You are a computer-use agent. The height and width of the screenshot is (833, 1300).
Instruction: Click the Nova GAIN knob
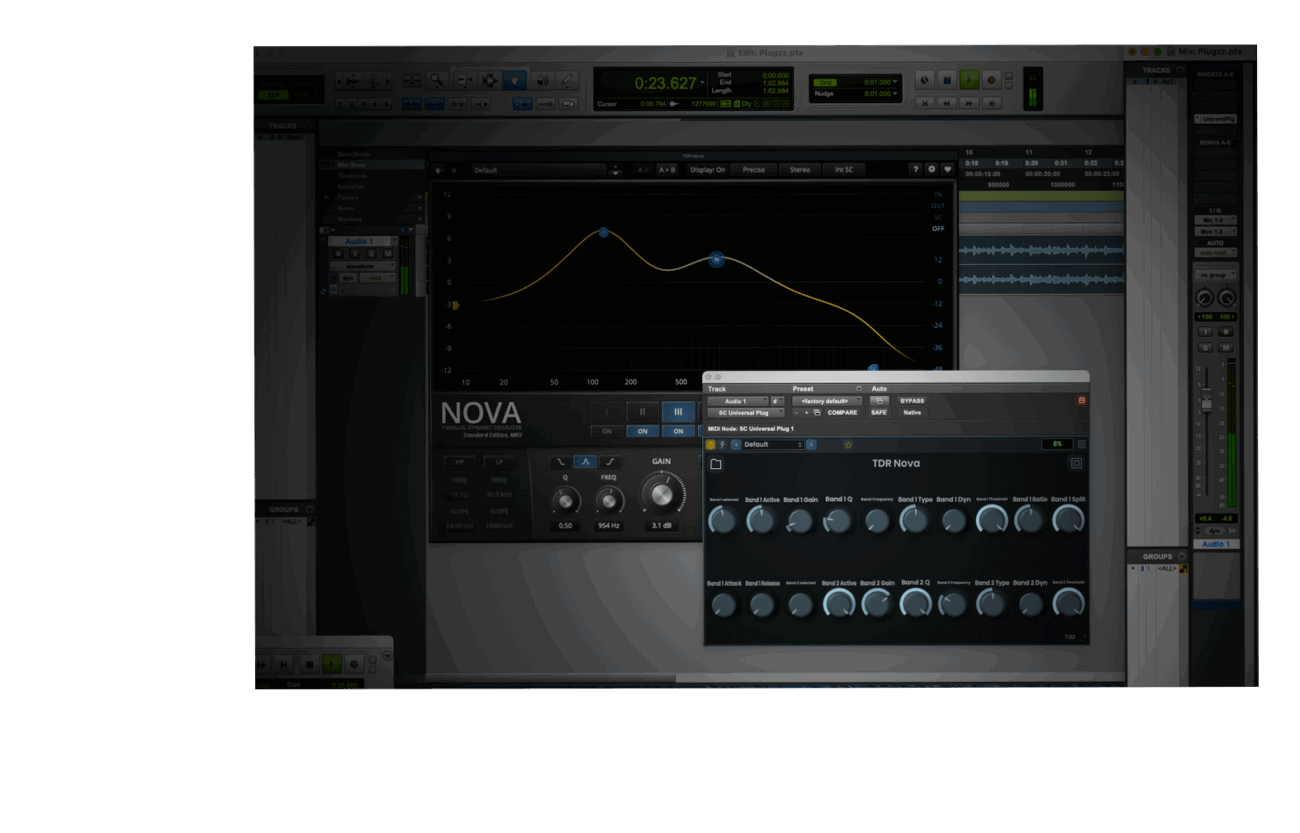[662, 495]
